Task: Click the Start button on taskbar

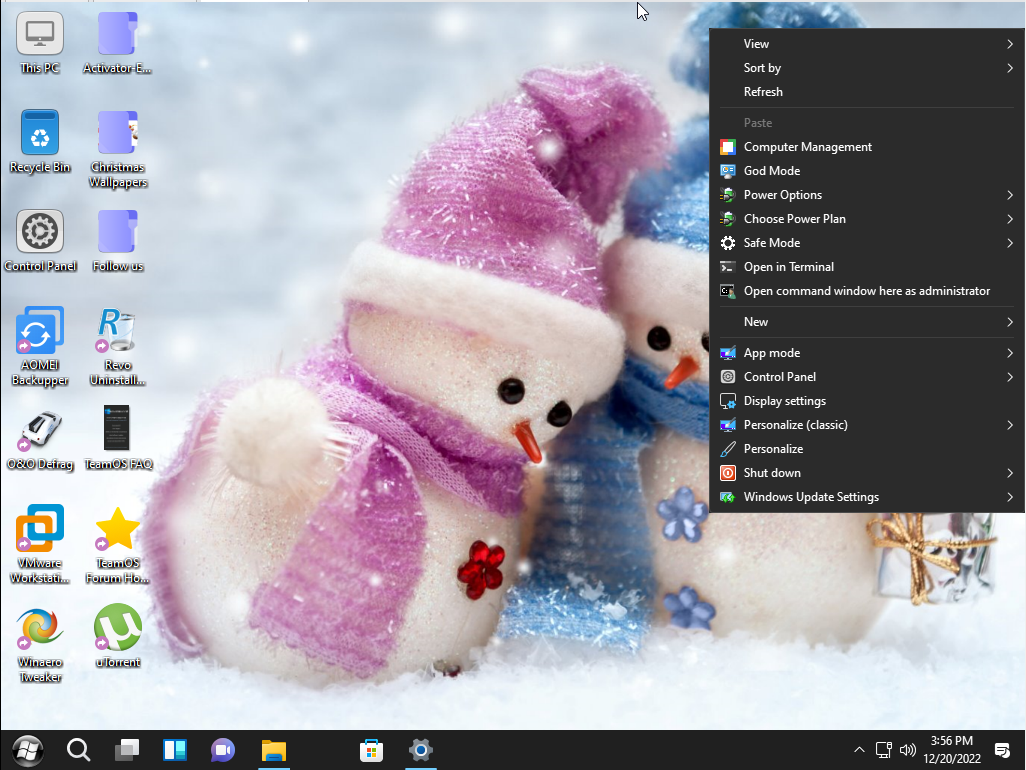Action: pyautogui.click(x=27, y=750)
